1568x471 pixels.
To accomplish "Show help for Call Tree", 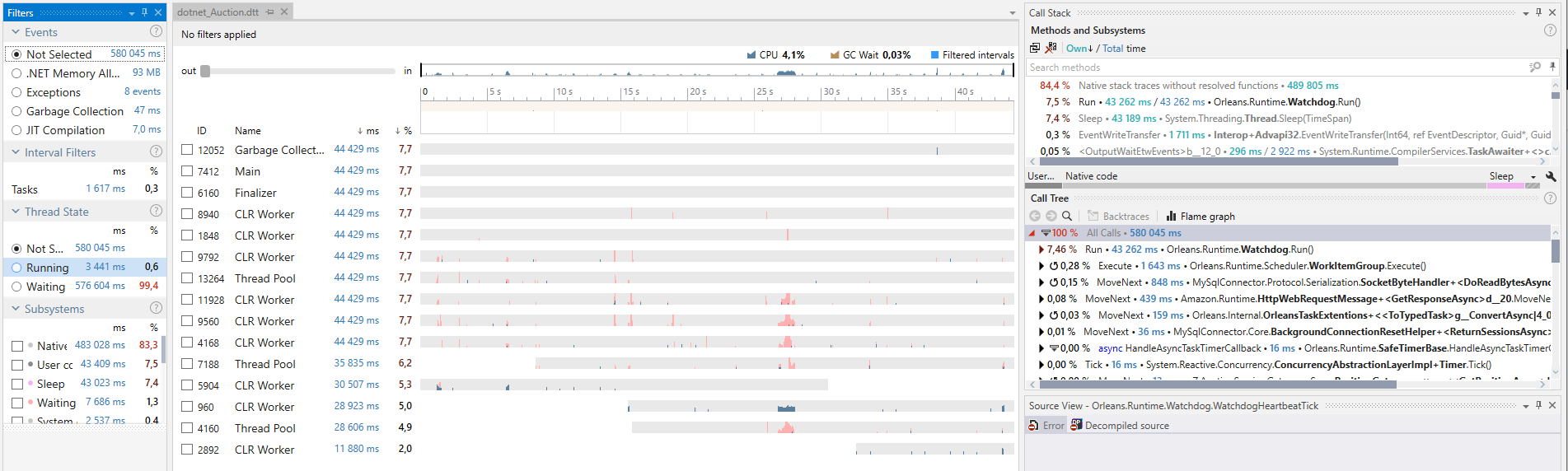I will tap(1550, 198).
